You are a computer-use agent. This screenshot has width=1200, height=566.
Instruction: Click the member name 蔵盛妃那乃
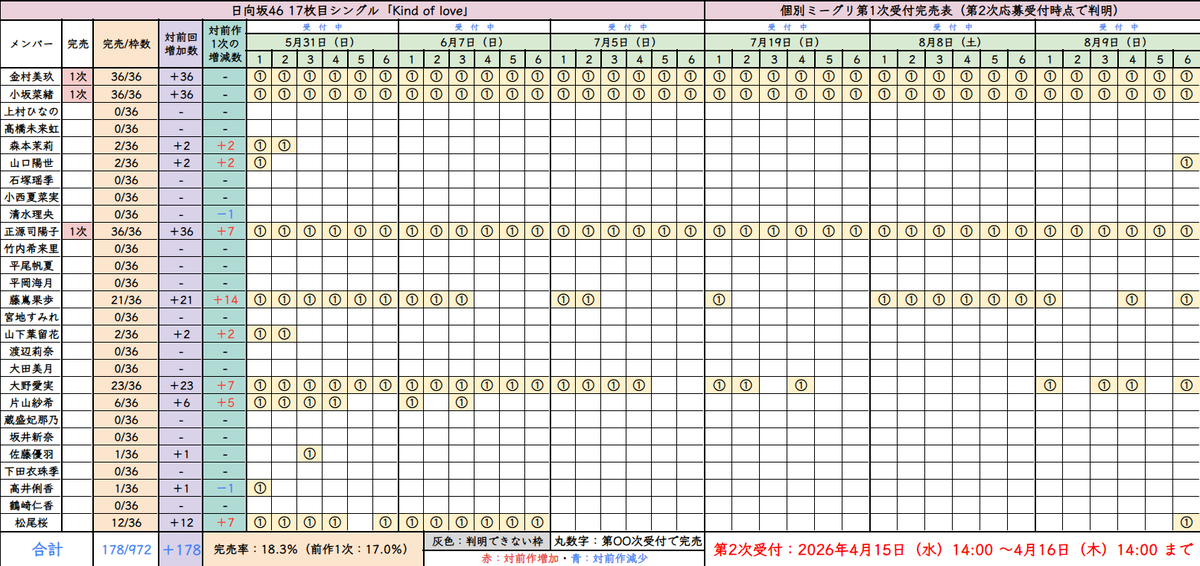click(x=31, y=418)
